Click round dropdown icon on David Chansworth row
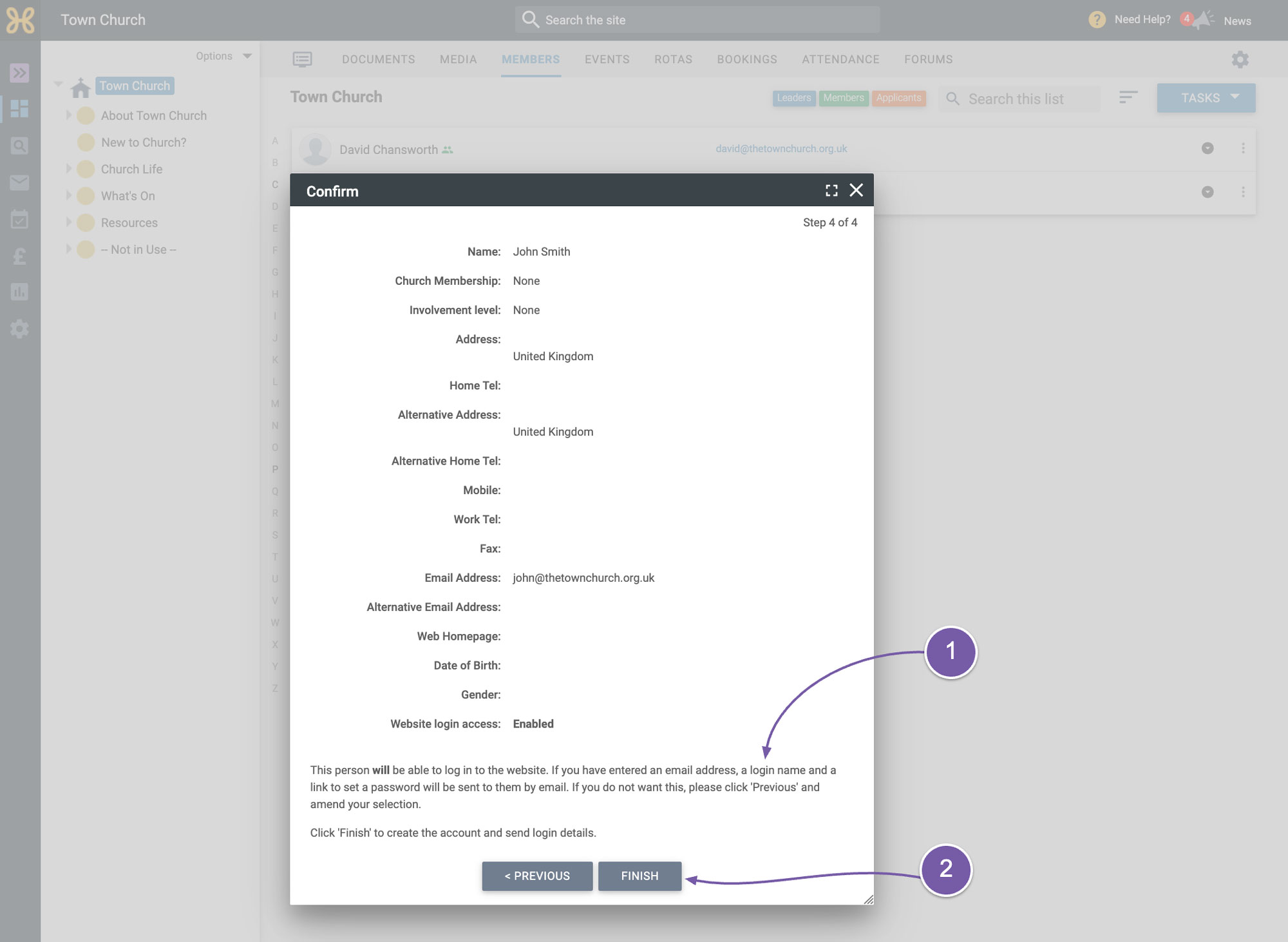The height and width of the screenshot is (942, 1288). tap(1207, 148)
